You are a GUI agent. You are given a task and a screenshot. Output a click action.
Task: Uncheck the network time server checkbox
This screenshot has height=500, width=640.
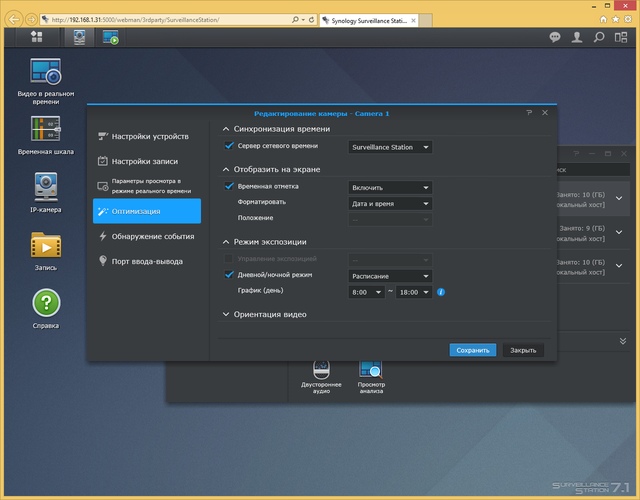point(229,146)
